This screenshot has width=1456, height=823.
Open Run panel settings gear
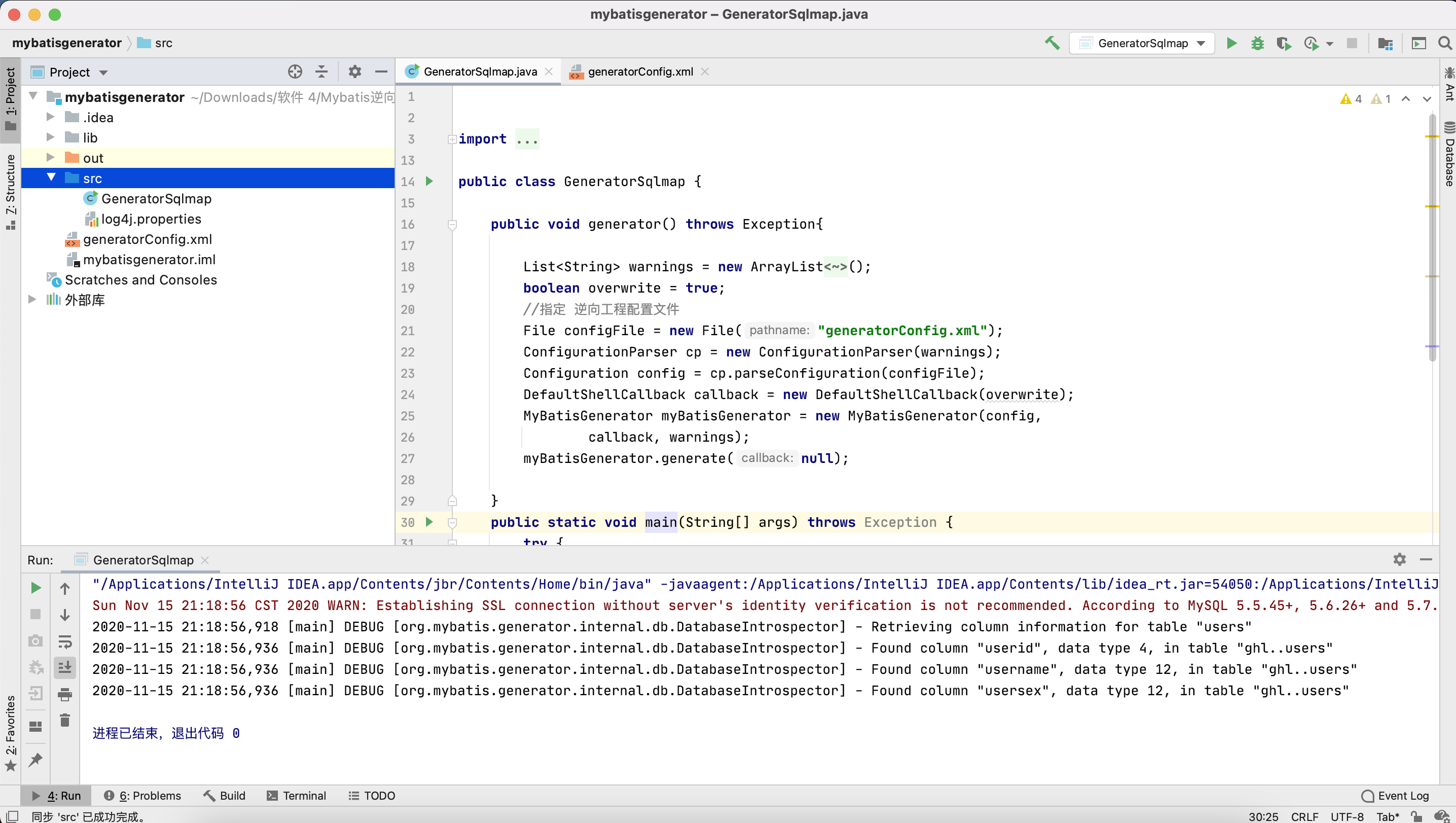(1400, 560)
